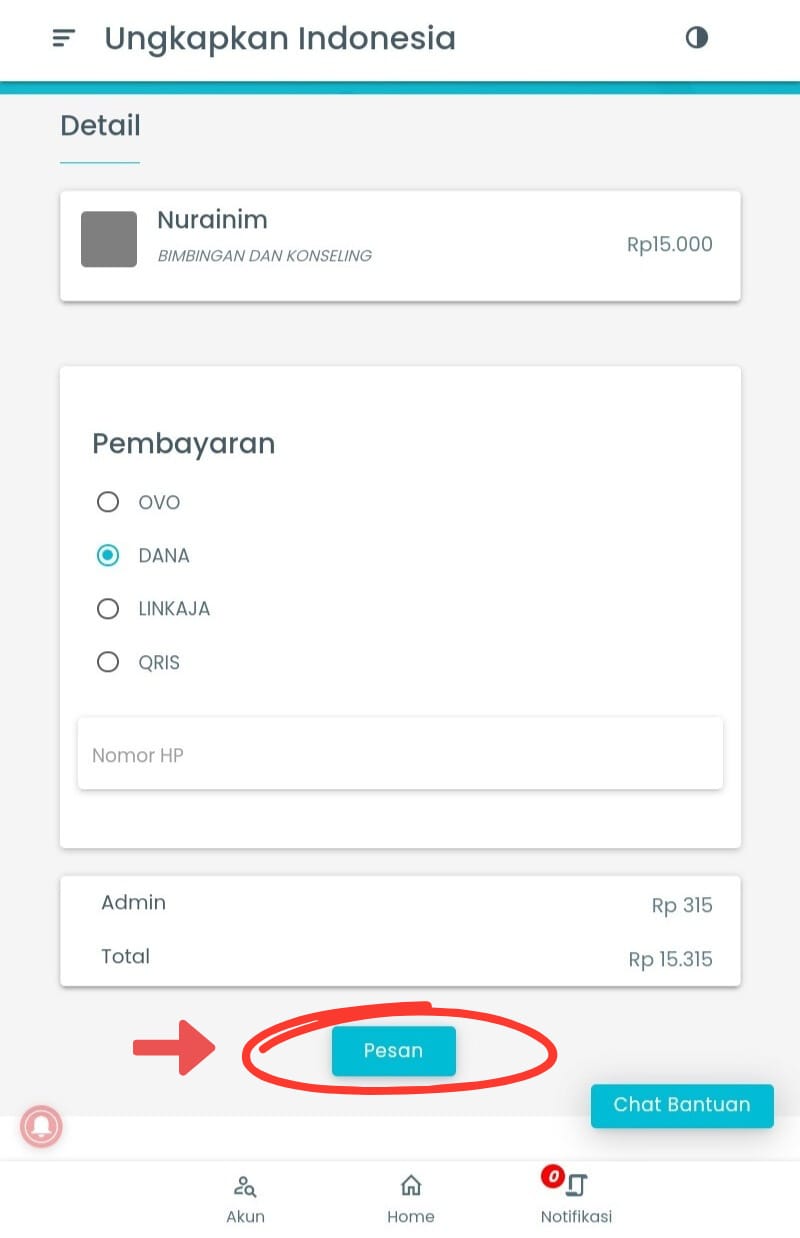Choose LINKAJA as payment method
This screenshot has height=1238, width=800.
point(108,608)
